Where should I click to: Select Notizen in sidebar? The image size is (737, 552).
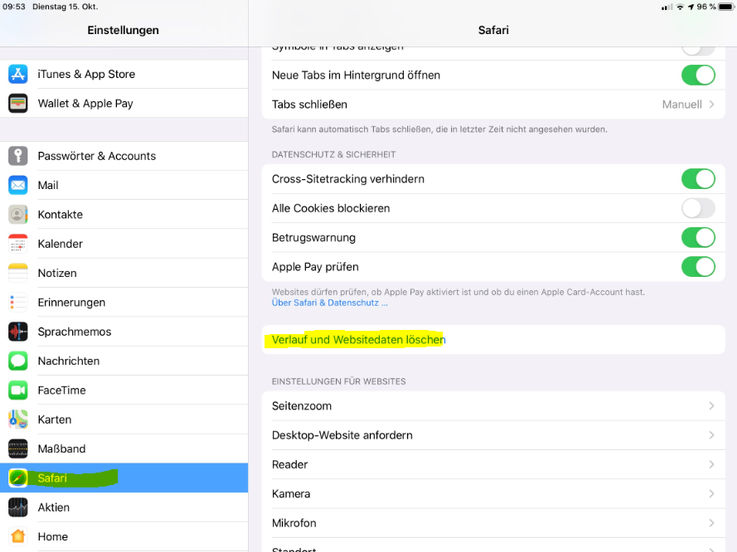tap(124, 273)
